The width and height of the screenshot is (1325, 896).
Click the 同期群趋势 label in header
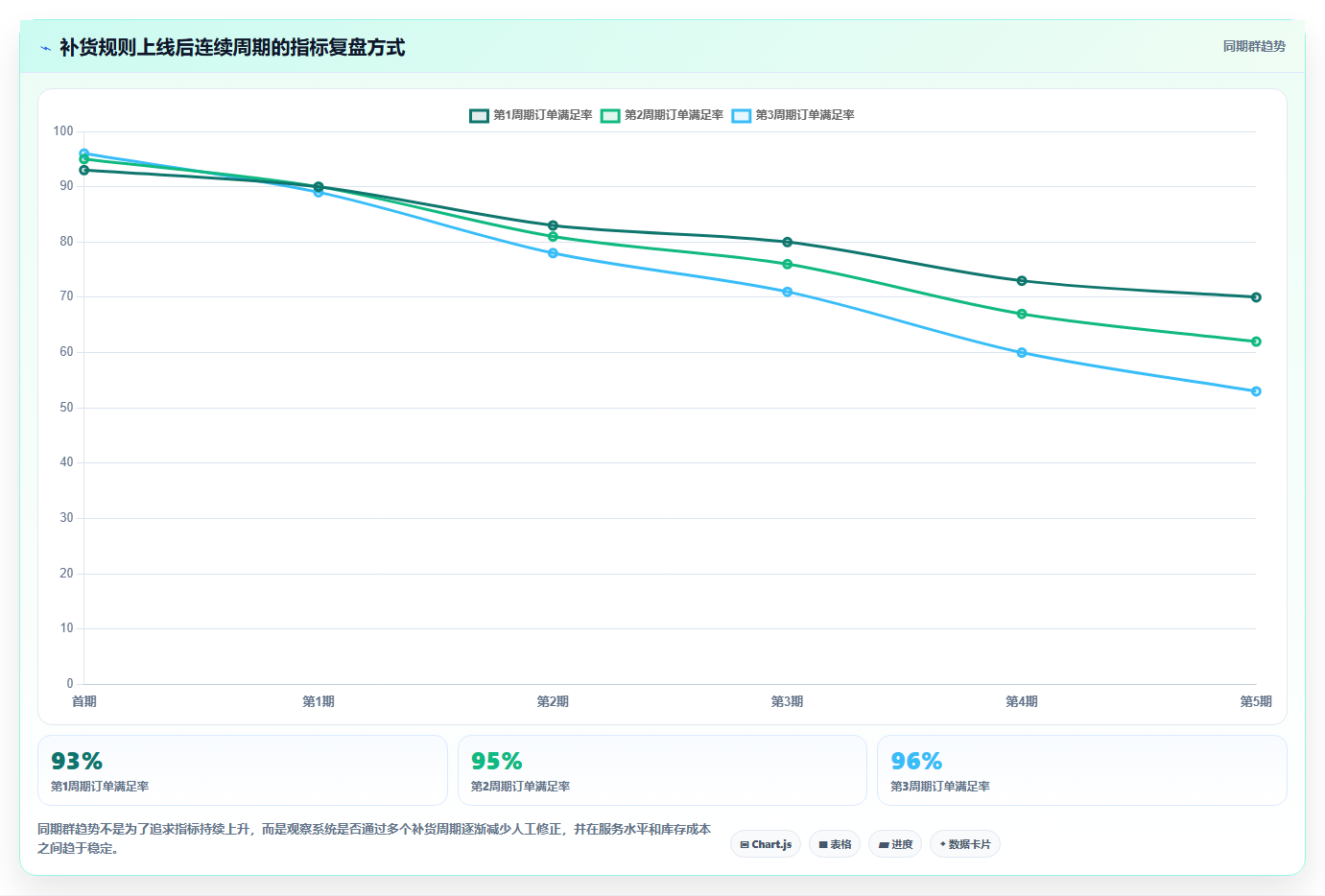1254,46
